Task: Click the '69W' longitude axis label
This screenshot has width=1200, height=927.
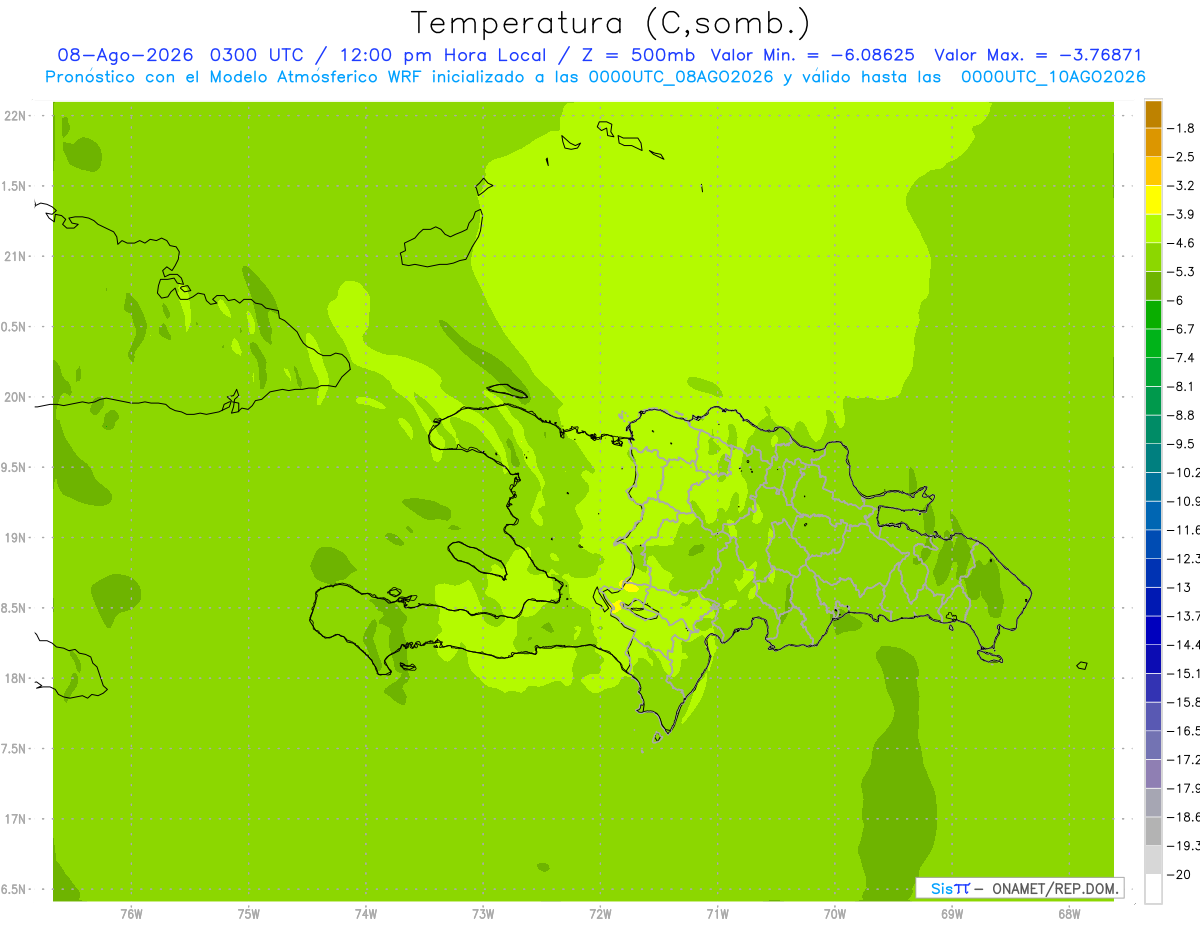Action: coord(952,914)
